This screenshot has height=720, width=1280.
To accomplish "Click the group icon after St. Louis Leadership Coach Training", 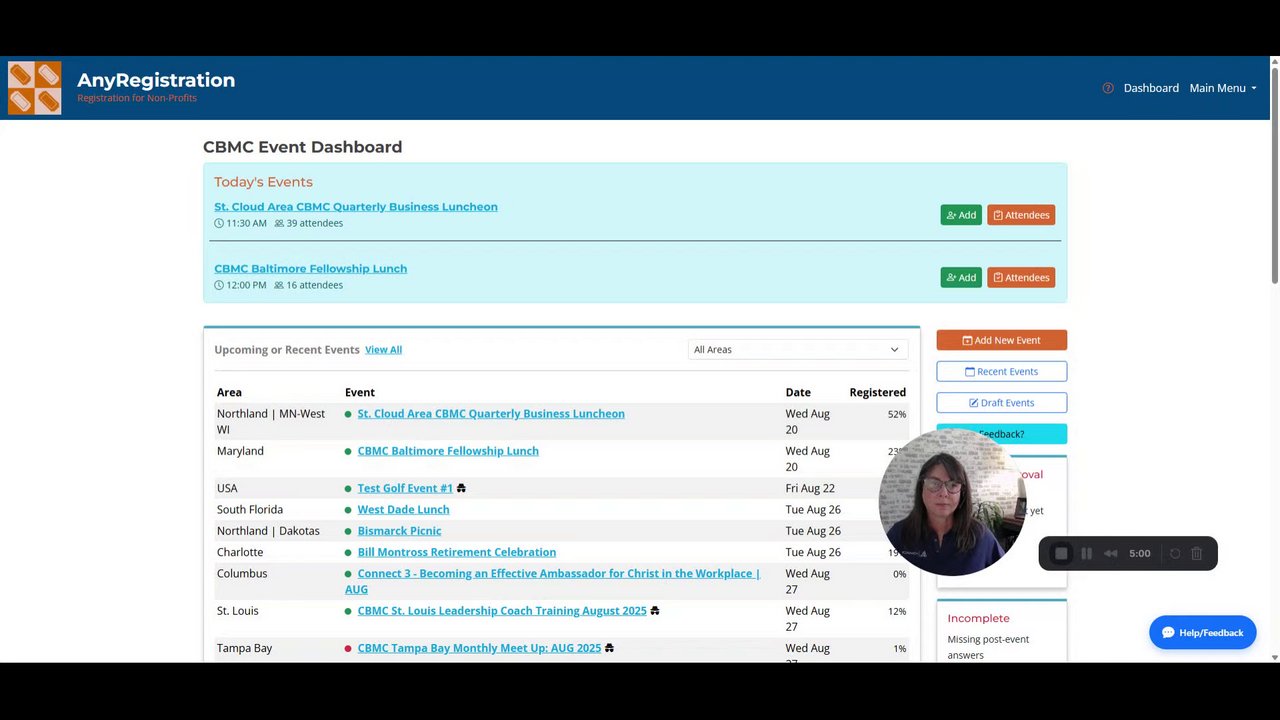I will (x=655, y=611).
